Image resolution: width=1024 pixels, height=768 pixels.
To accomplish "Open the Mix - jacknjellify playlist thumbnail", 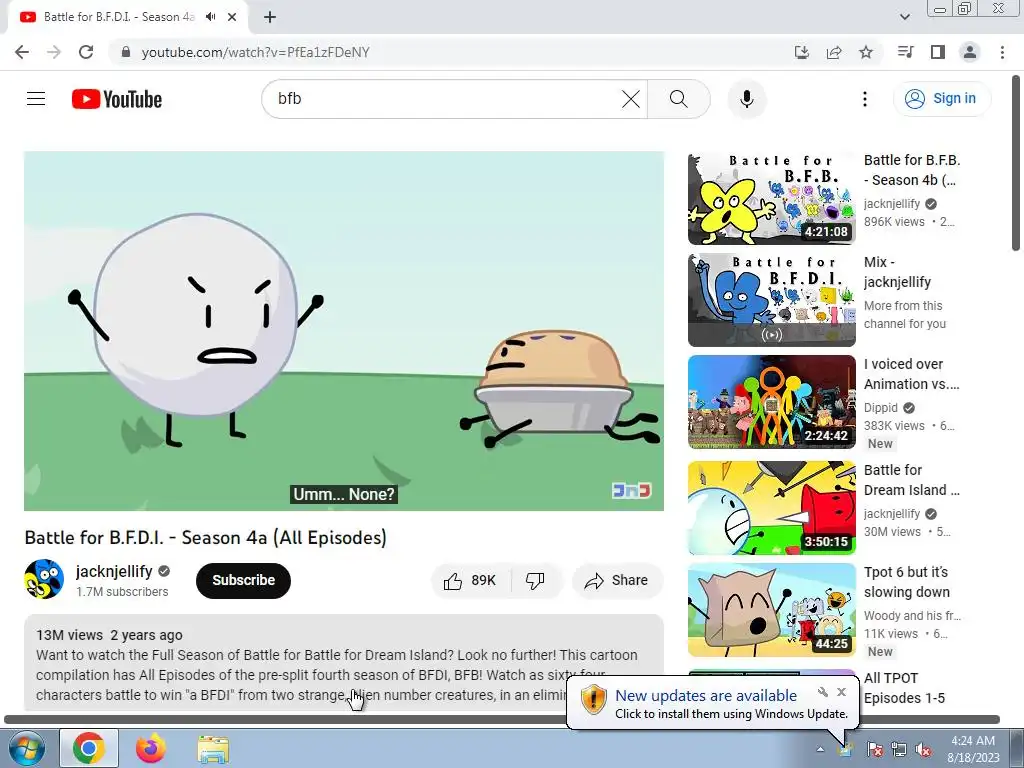I will coord(771,300).
